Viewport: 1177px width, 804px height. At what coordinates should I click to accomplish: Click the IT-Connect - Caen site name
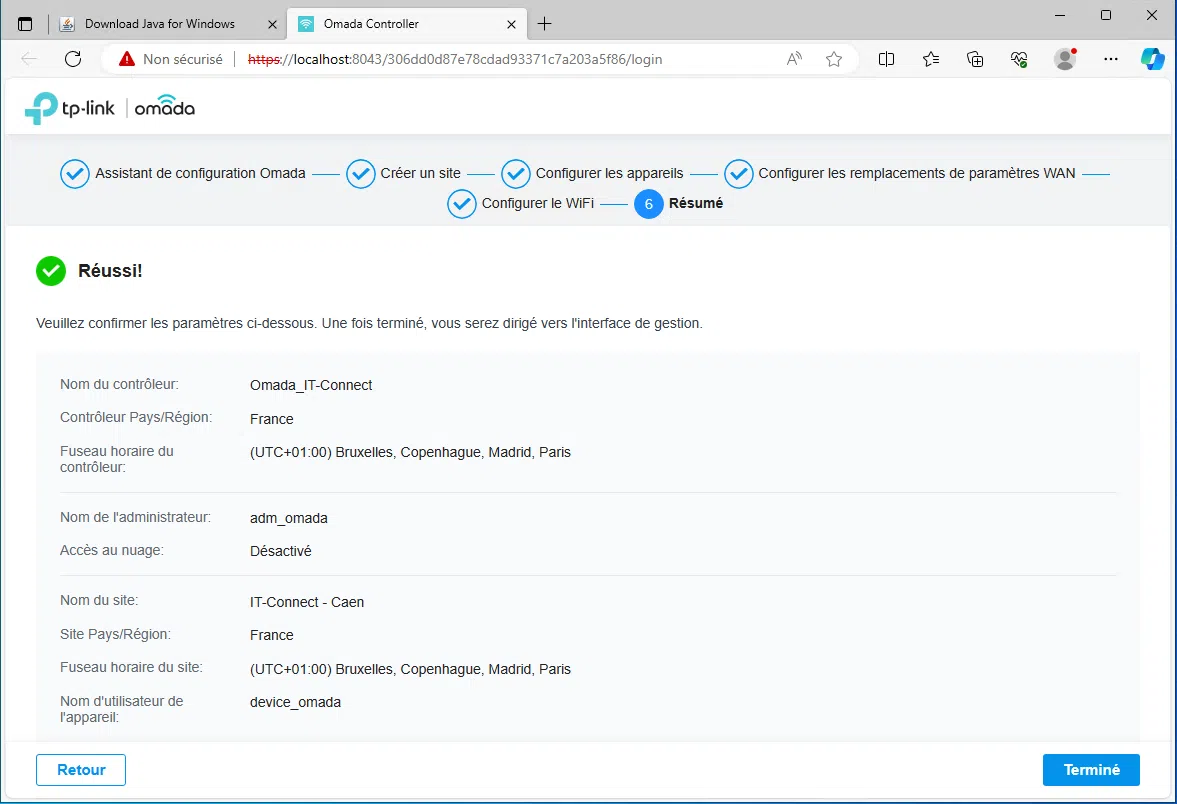[307, 602]
